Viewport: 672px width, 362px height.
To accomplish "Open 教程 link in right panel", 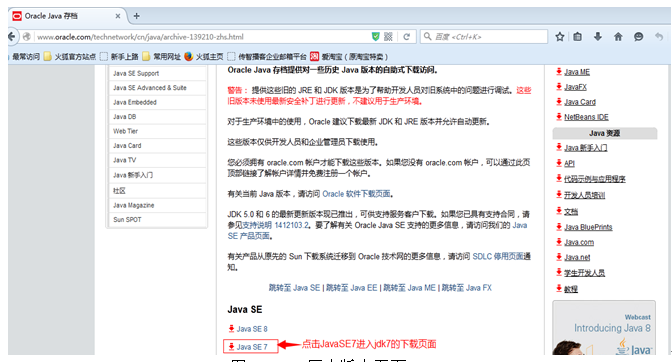I will pyautogui.click(x=571, y=289).
